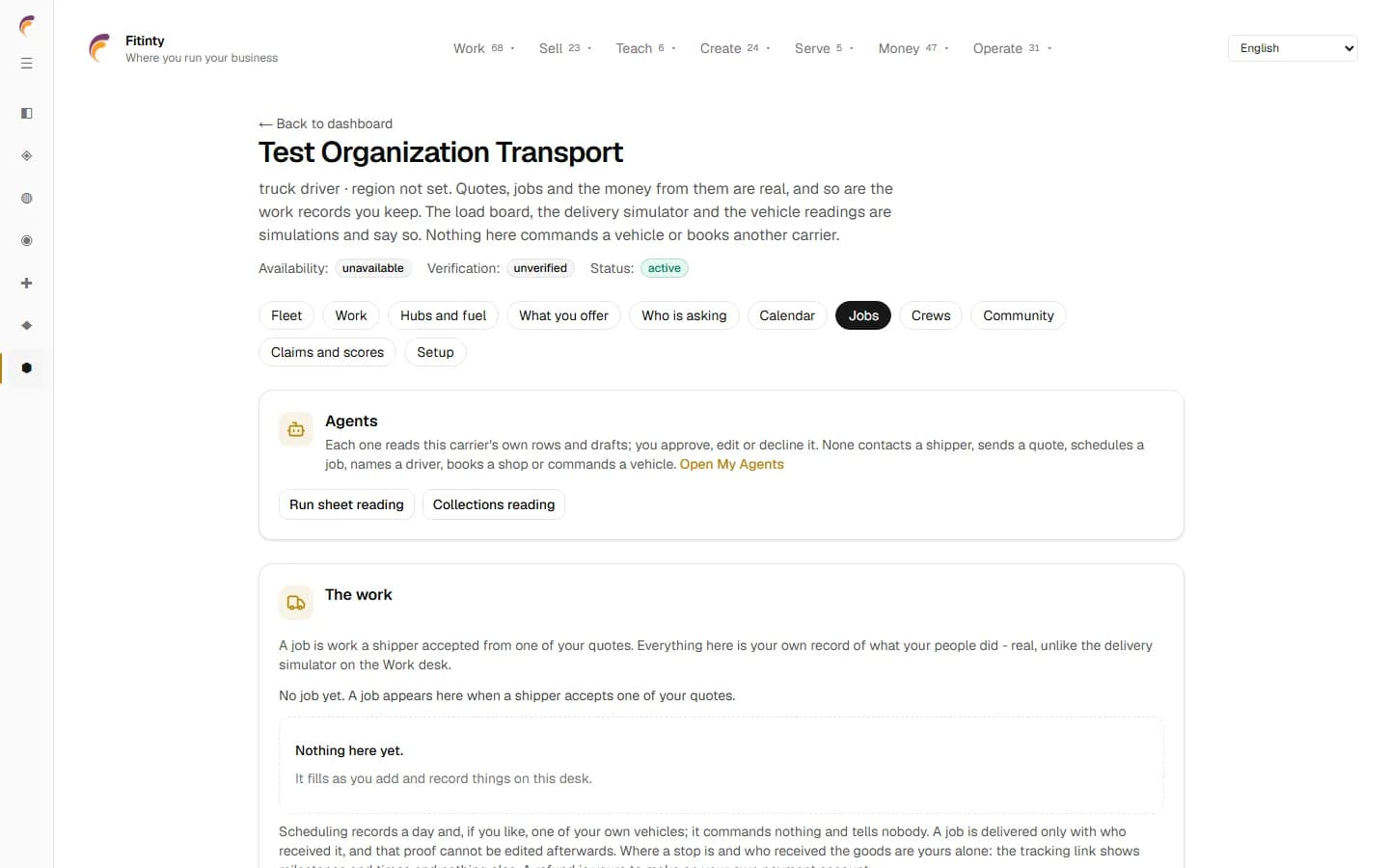Image resolution: width=1389 pixels, height=868 pixels.
Task: Open the Hubs and fuel tab
Action: (x=443, y=315)
